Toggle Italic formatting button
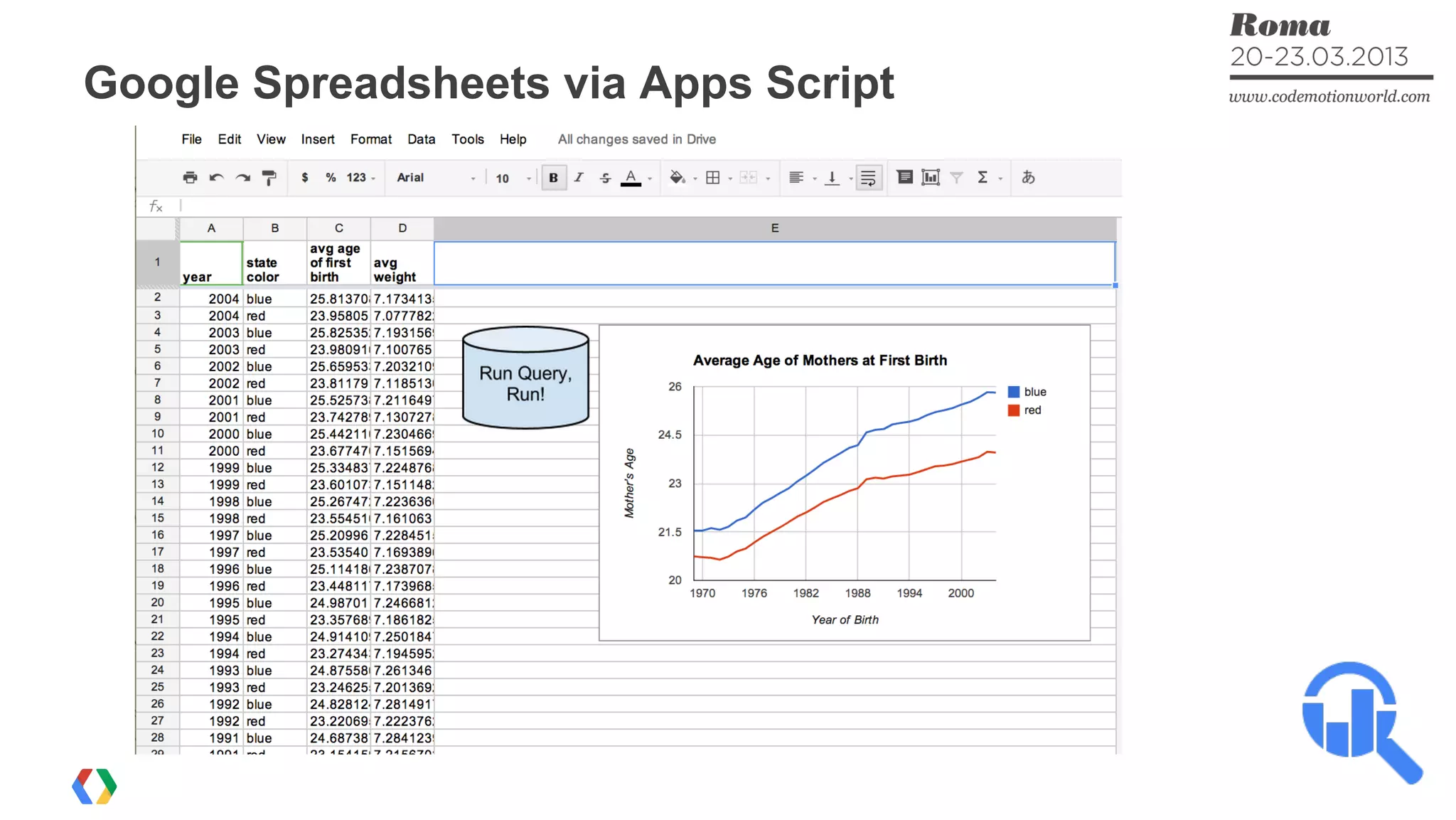 pyautogui.click(x=579, y=178)
